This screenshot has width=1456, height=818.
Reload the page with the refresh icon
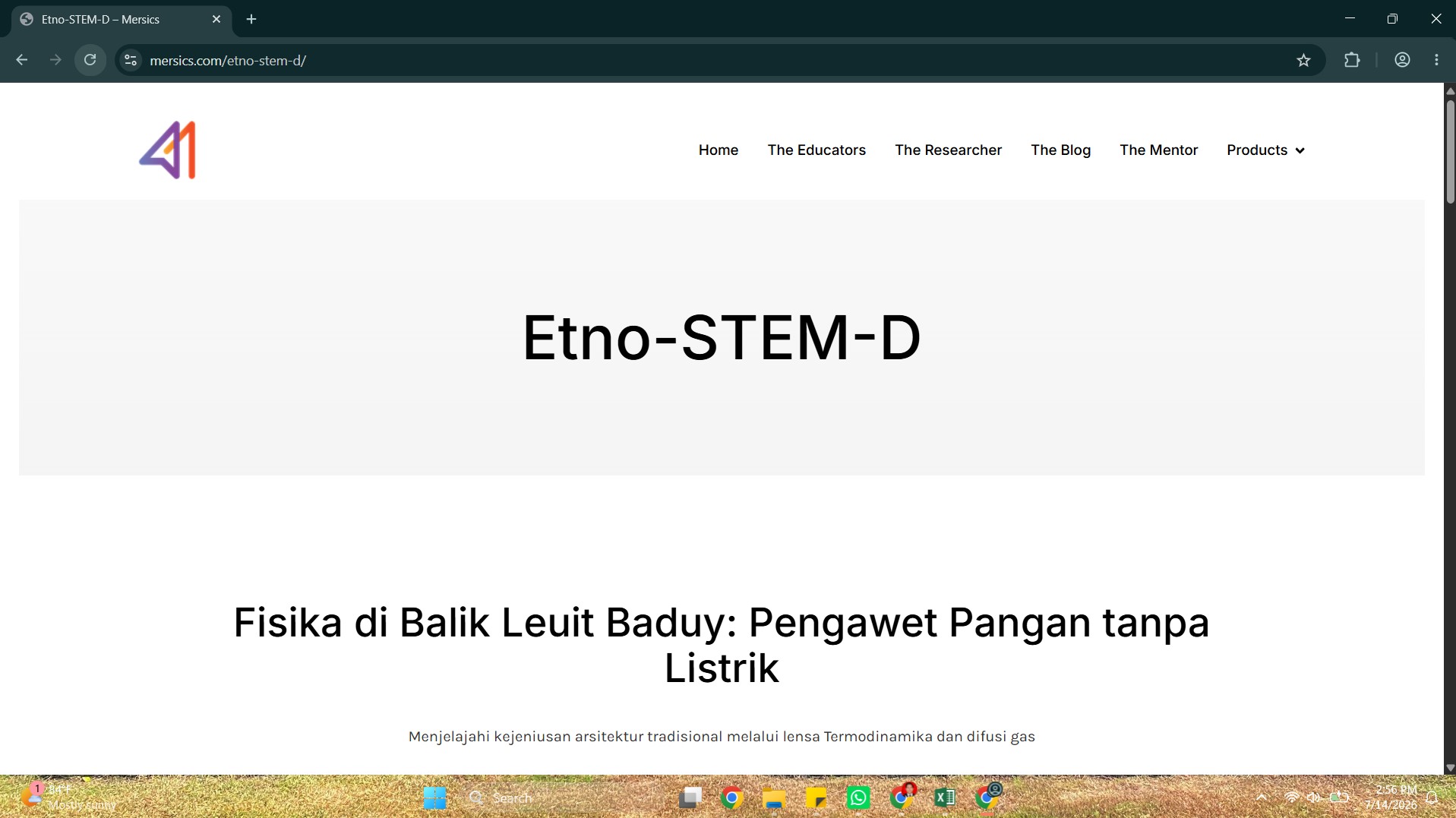[x=90, y=60]
